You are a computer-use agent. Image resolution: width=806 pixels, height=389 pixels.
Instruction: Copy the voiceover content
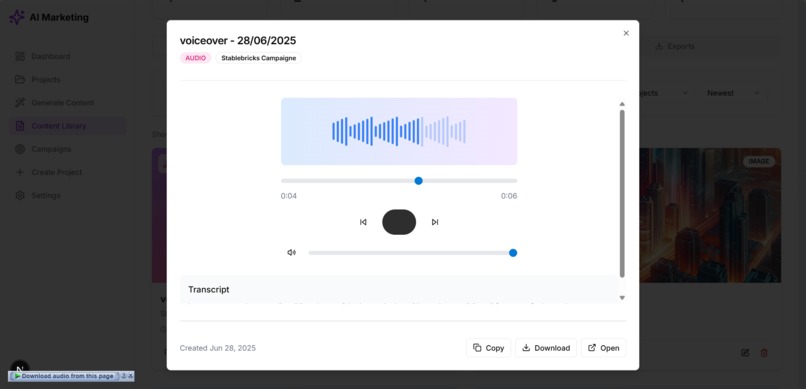488,348
